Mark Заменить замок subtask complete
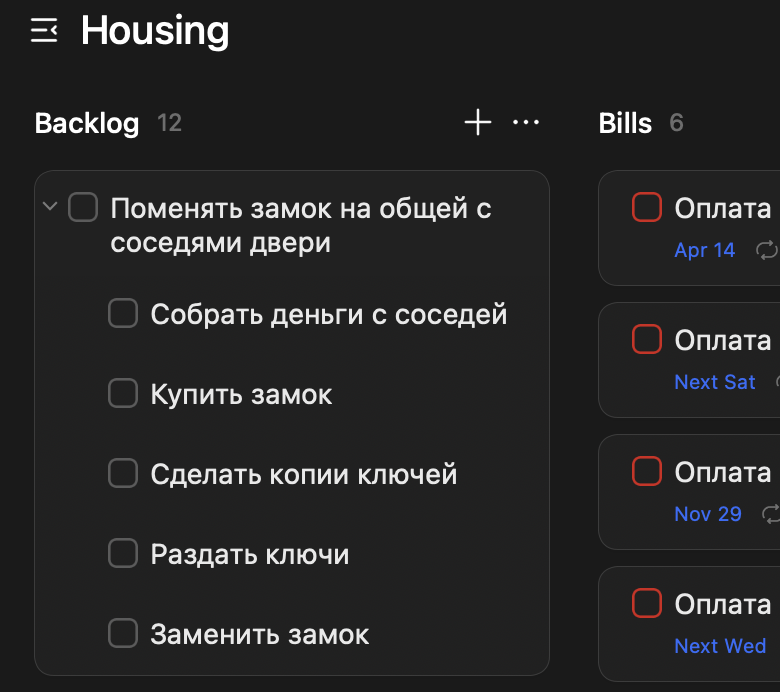This screenshot has height=692, width=780. click(122, 633)
